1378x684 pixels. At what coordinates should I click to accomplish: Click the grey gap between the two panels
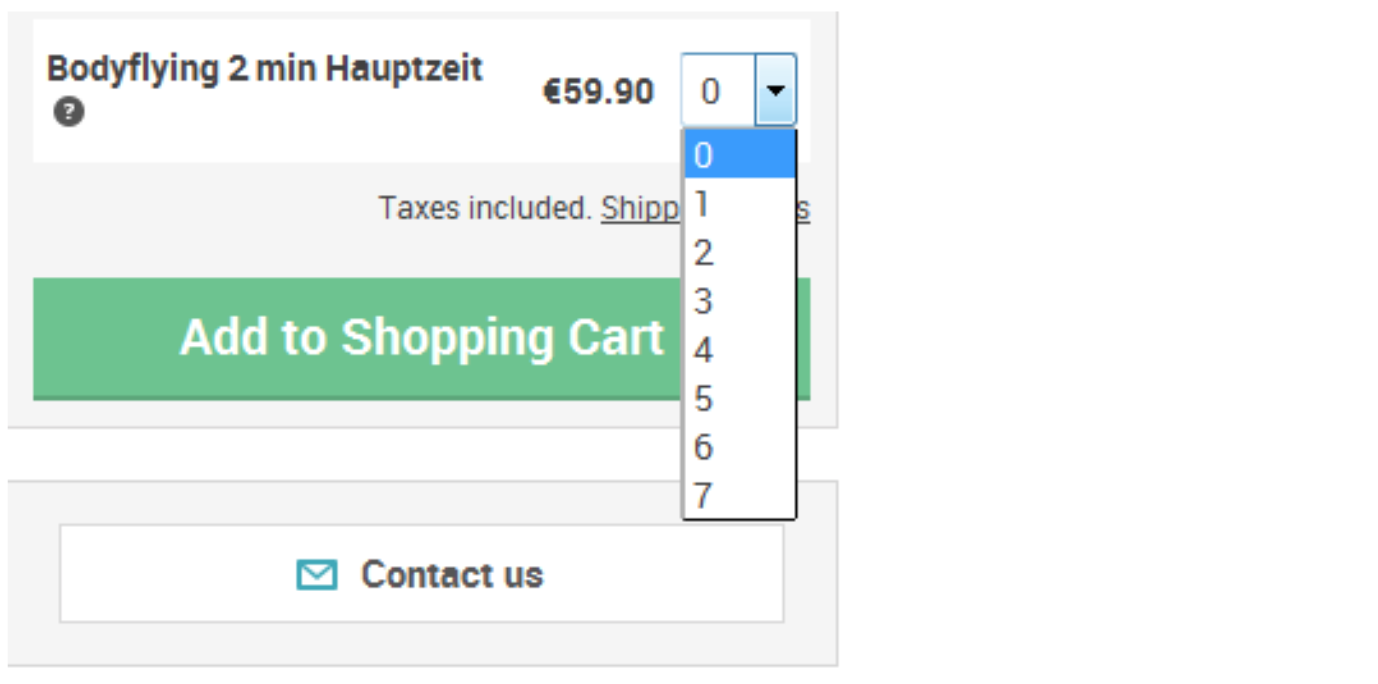click(422, 454)
